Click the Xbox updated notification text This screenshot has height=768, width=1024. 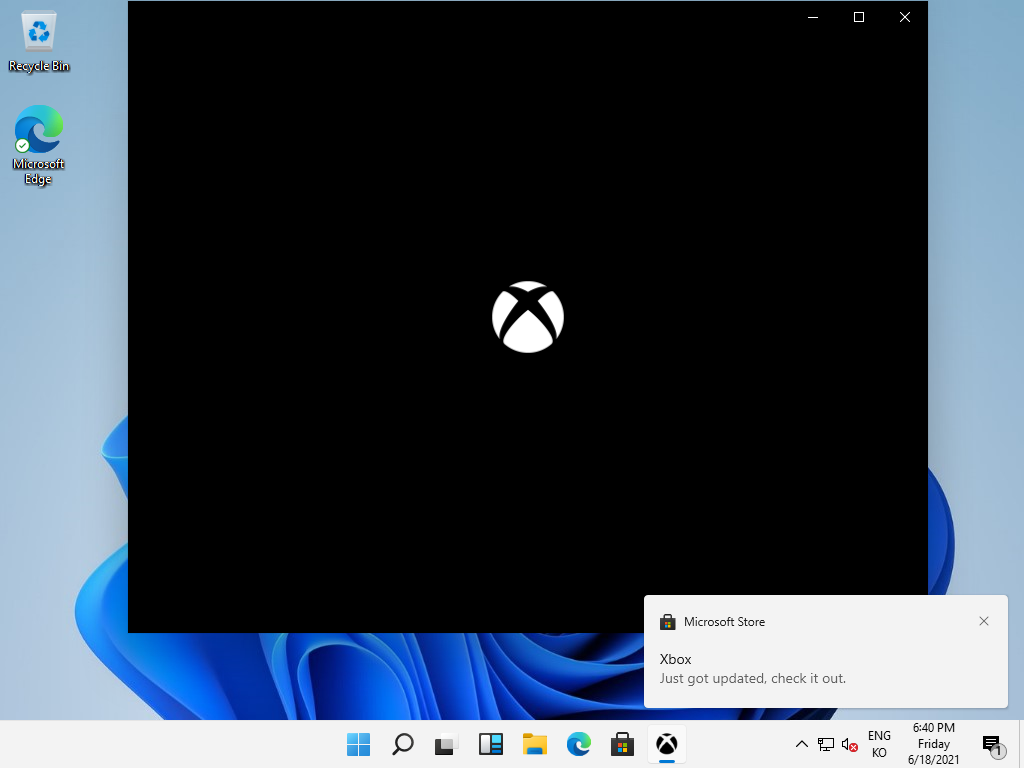click(x=752, y=678)
